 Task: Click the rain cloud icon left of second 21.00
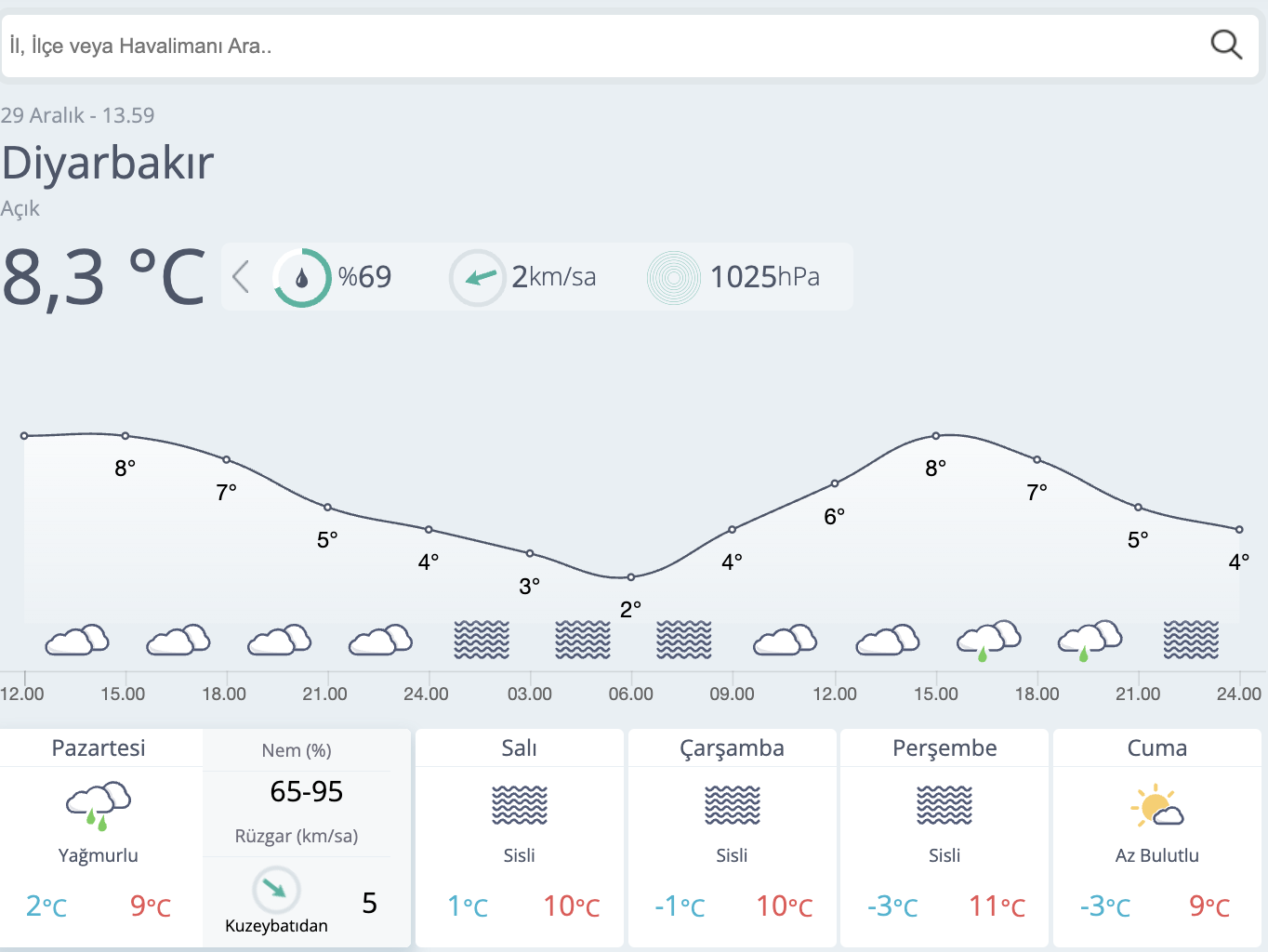(1090, 640)
